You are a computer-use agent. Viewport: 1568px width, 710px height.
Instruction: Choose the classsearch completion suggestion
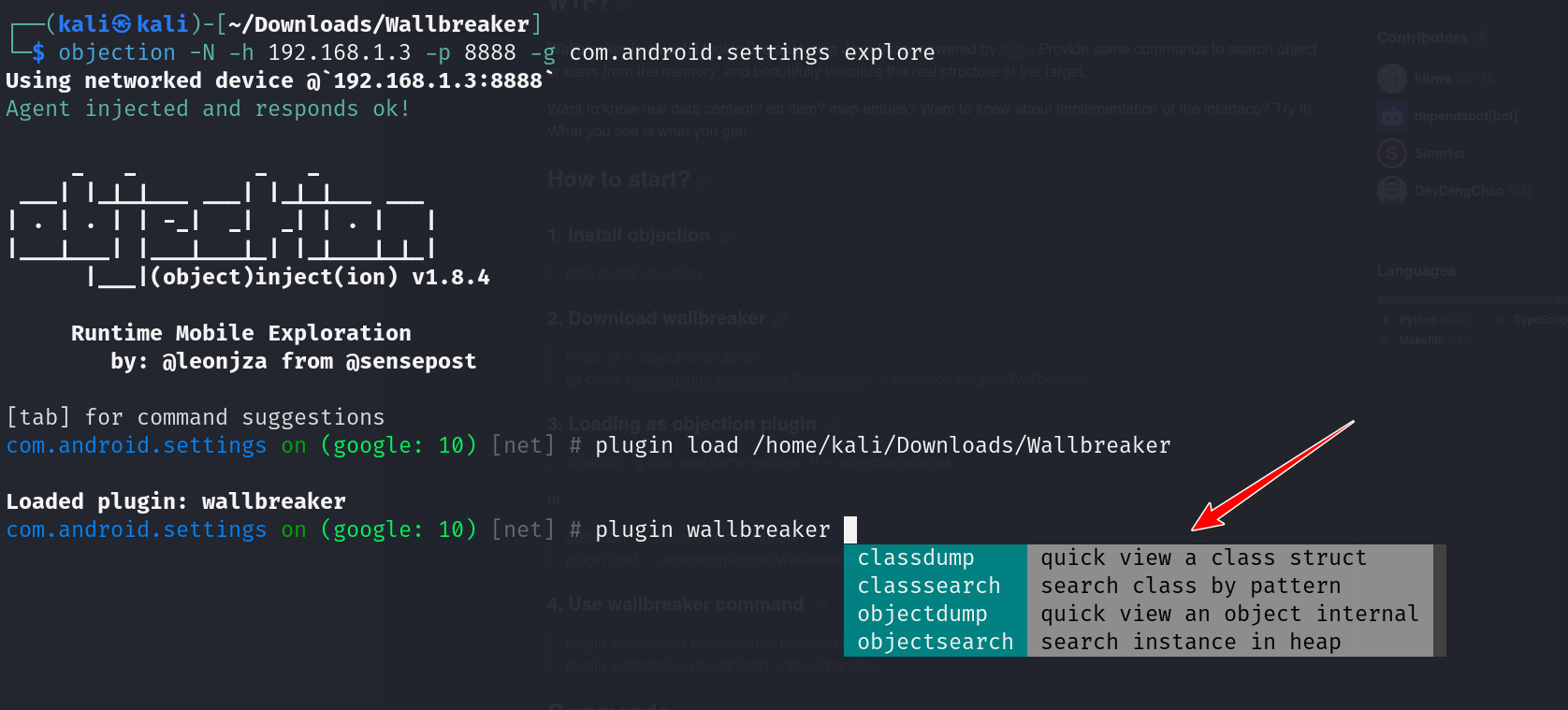pos(928,587)
